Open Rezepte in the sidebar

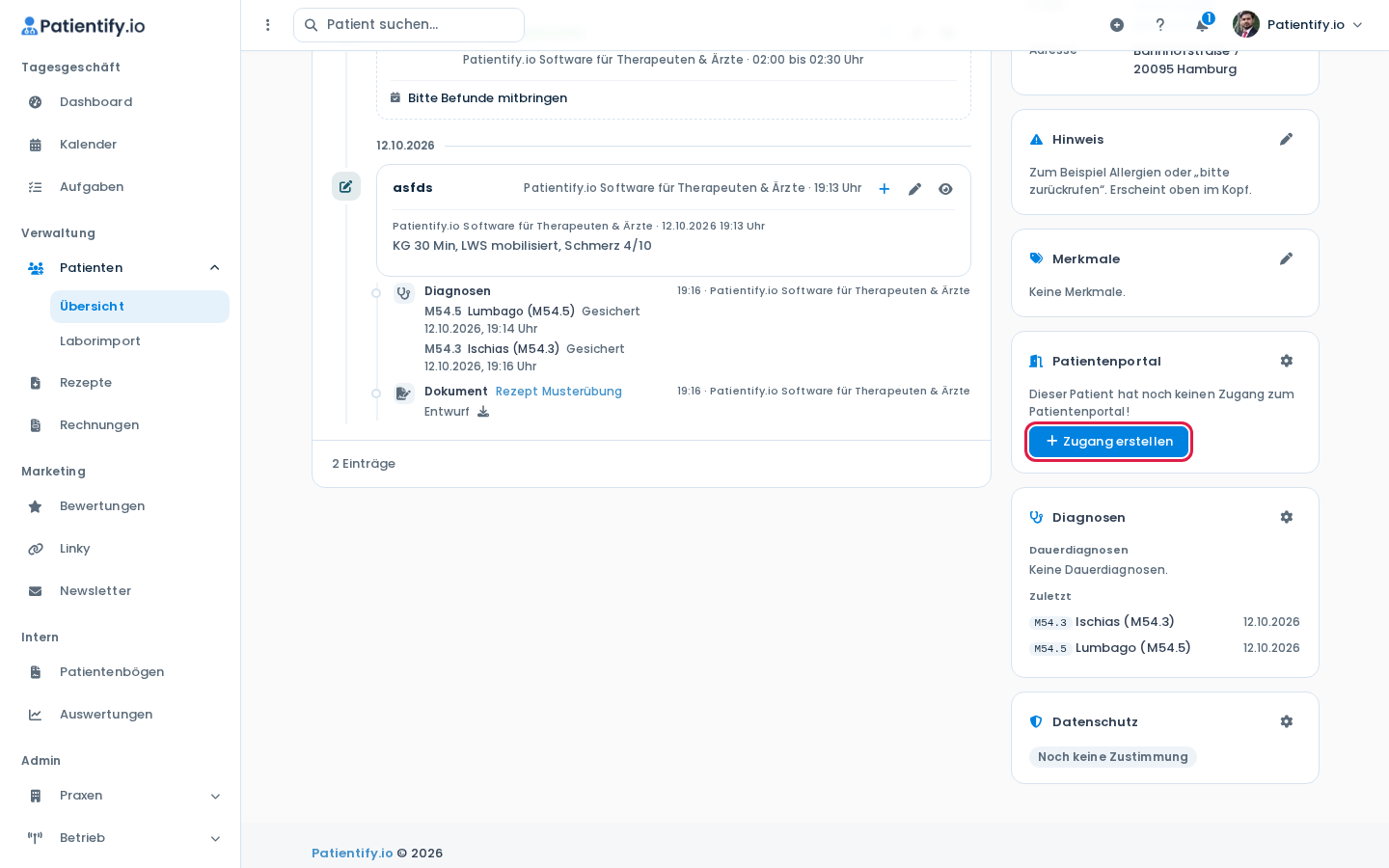tap(121, 383)
